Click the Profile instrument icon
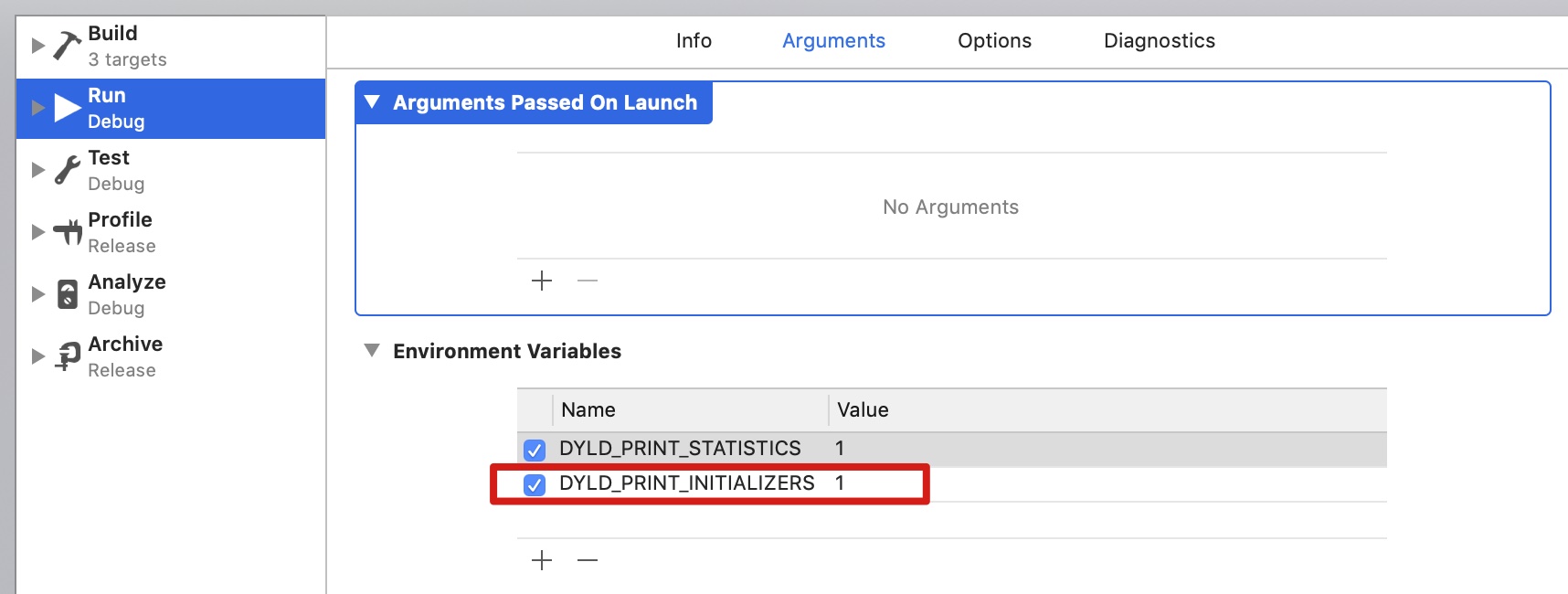 67,232
